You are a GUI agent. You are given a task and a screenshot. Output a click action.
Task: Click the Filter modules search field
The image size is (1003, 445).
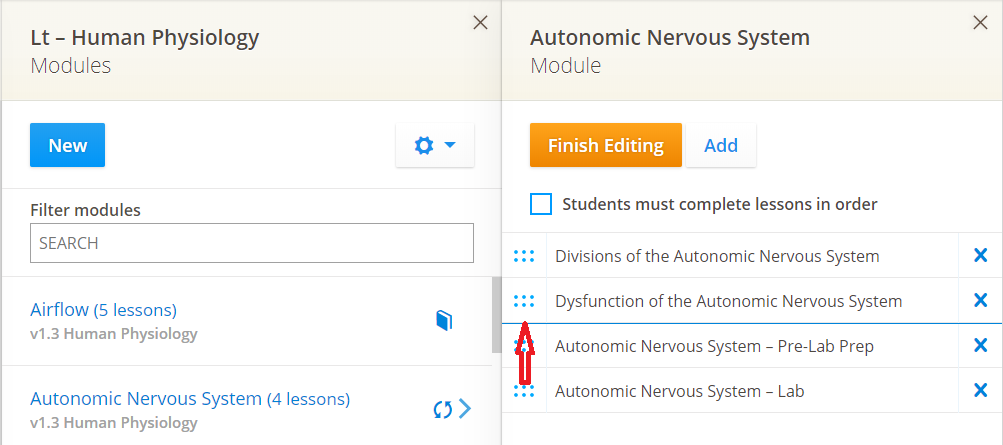[251, 243]
